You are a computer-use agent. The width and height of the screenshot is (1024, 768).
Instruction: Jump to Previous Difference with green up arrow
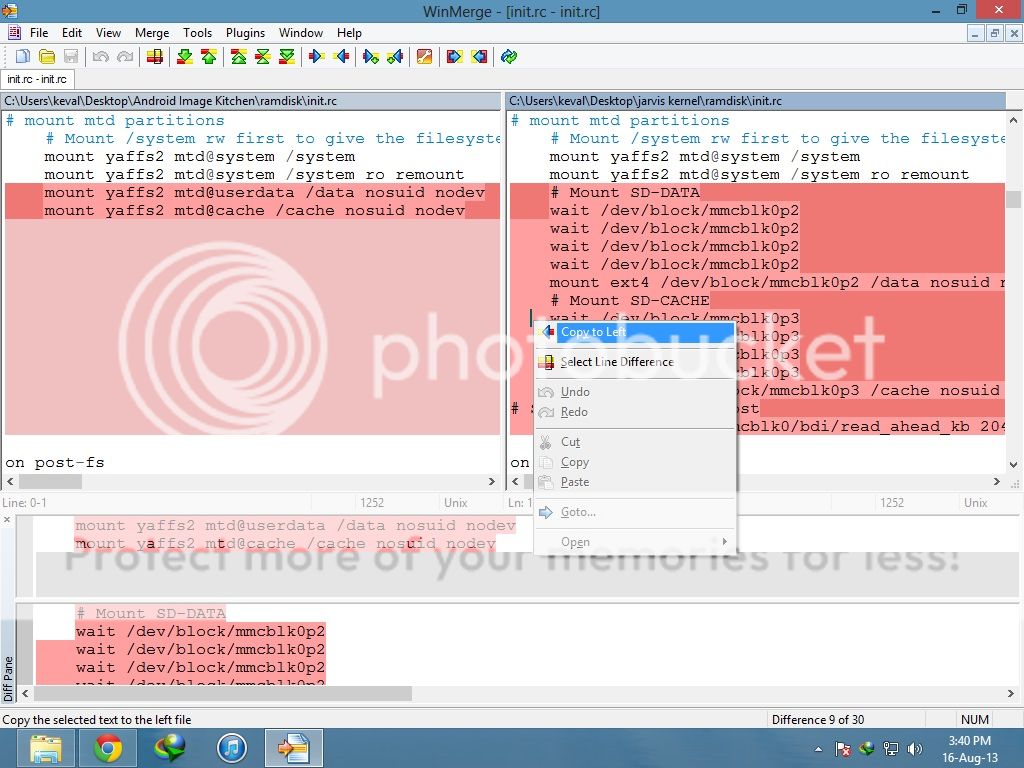[209, 57]
